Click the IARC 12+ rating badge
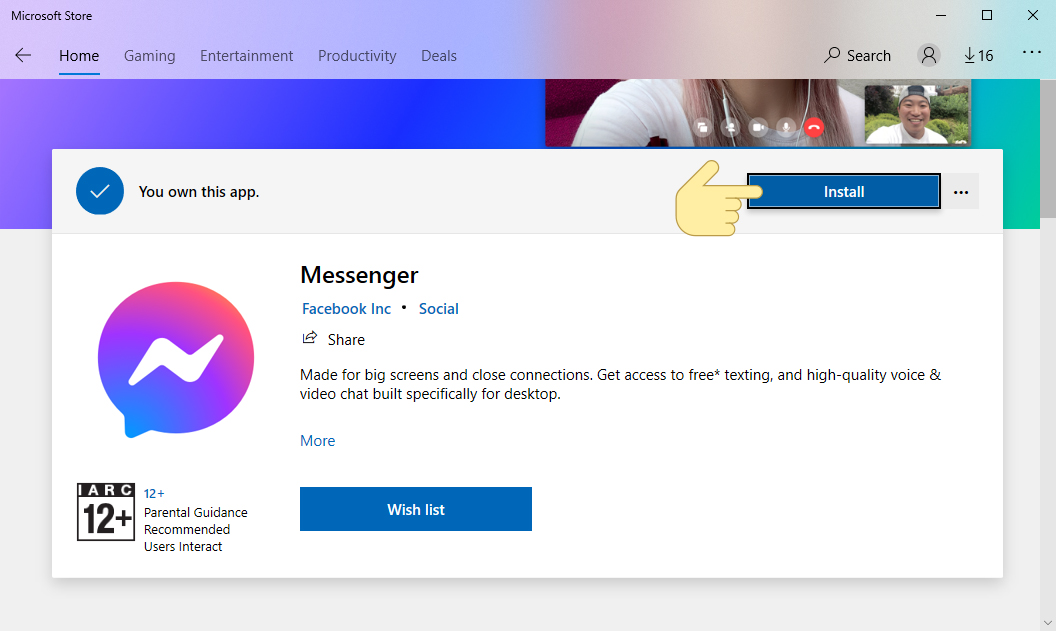This screenshot has height=631, width=1056. [x=106, y=512]
